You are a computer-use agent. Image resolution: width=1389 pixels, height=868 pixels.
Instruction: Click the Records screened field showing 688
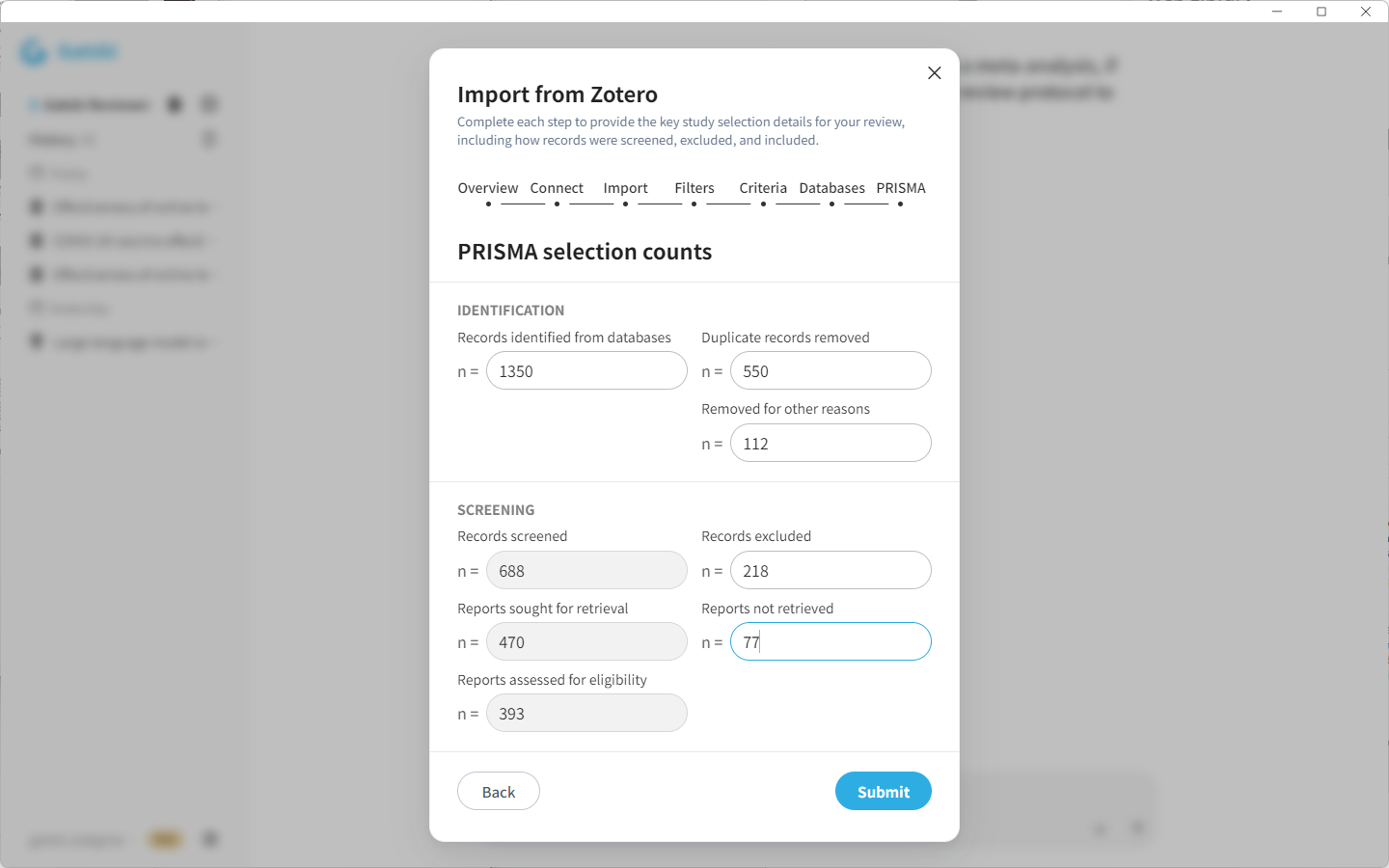click(586, 571)
